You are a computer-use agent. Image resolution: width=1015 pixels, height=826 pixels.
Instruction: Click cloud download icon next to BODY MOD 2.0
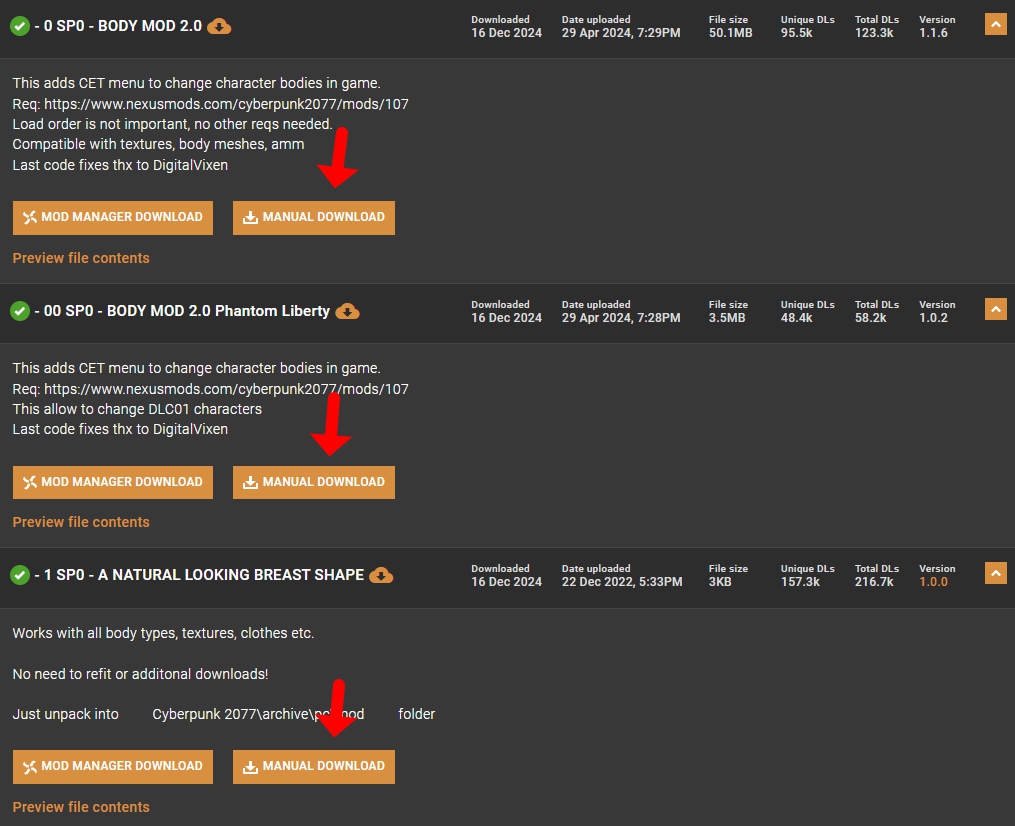click(x=219, y=27)
